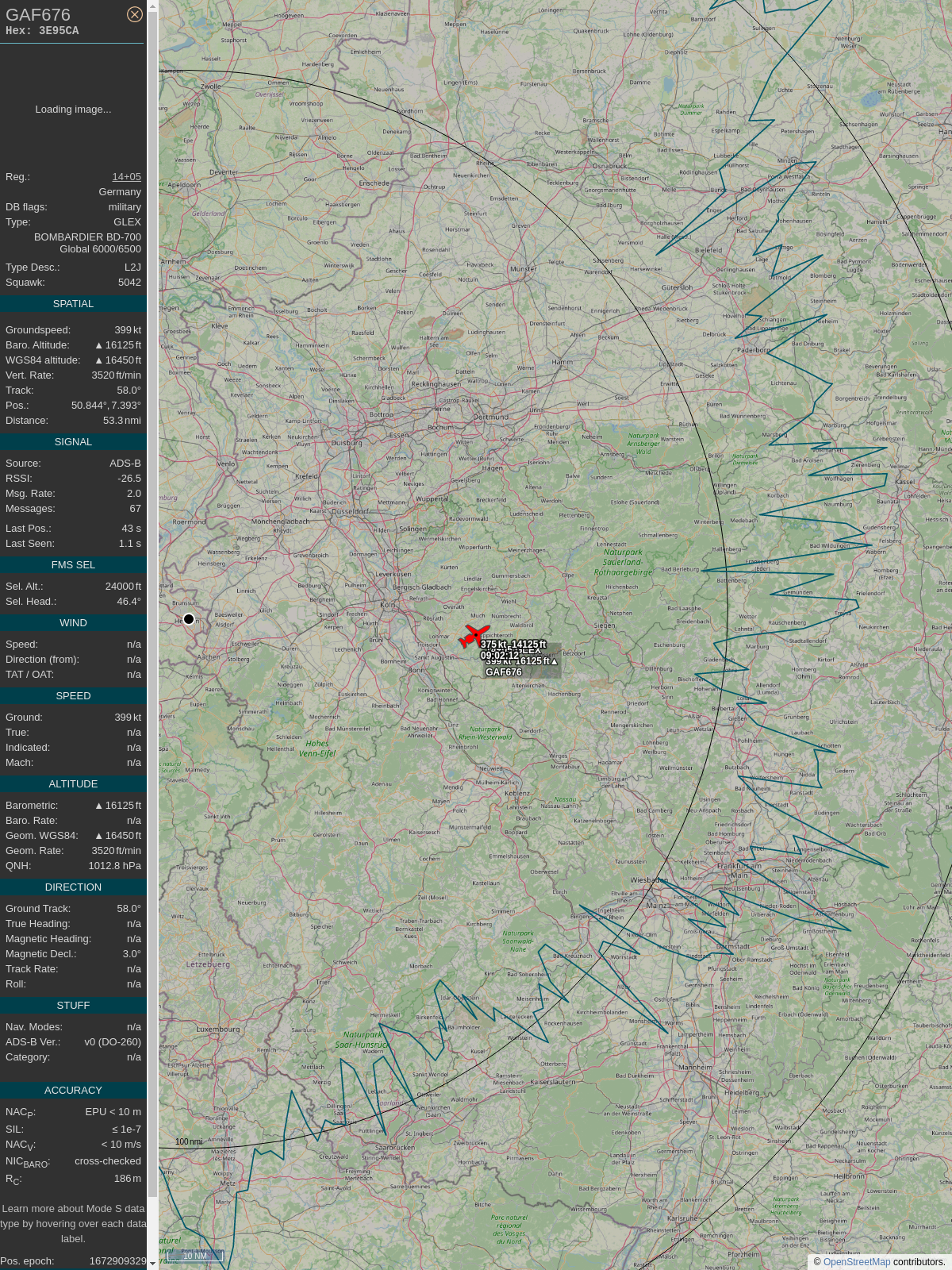This screenshot has width=952, height=1270.
Task: Select the FMS SEL section header
Action: pyautogui.click(x=73, y=565)
